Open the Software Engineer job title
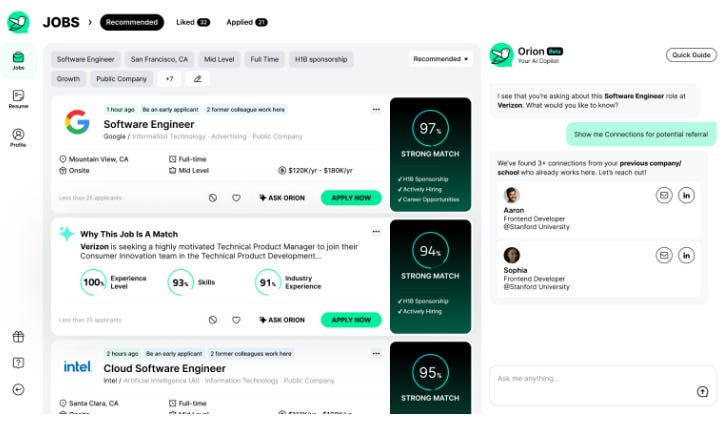This screenshot has width=725, height=421. (149, 124)
